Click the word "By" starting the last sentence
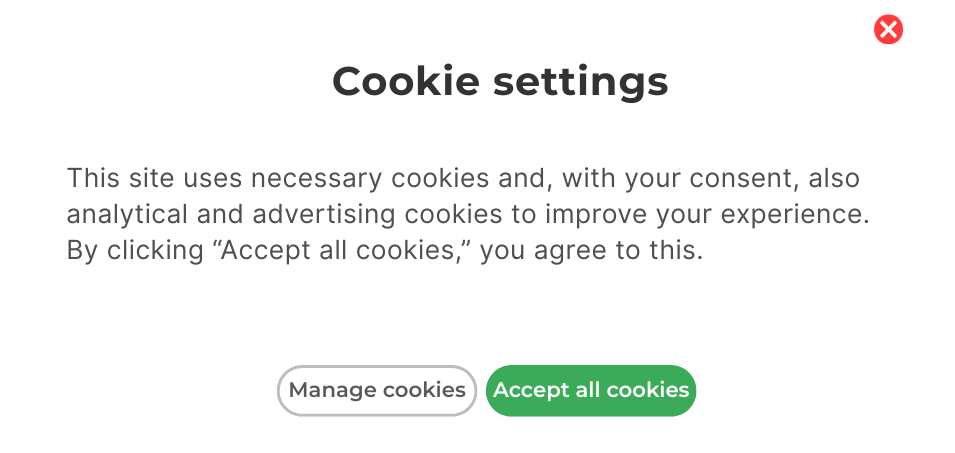The image size is (955, 453). [x=80, y=250]
